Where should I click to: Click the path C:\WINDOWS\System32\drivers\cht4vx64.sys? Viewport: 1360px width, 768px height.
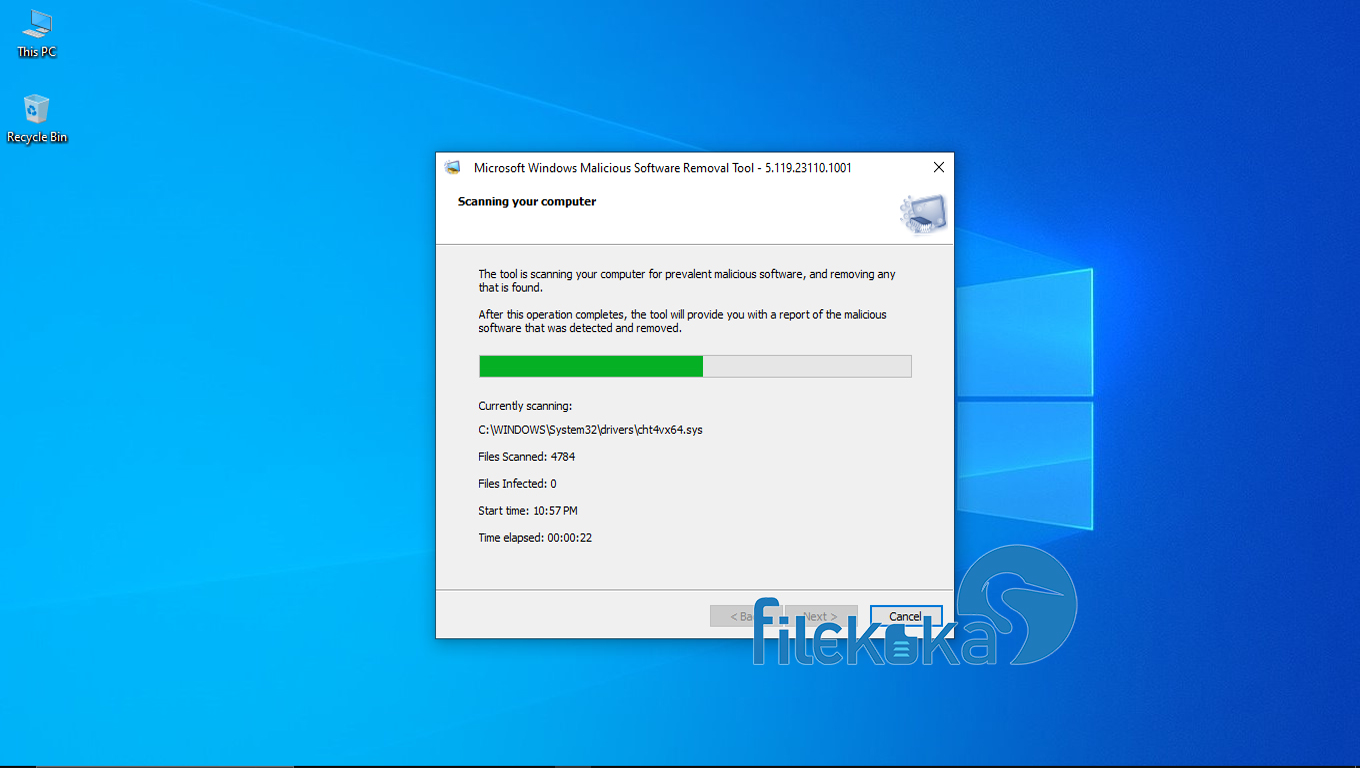590,430
